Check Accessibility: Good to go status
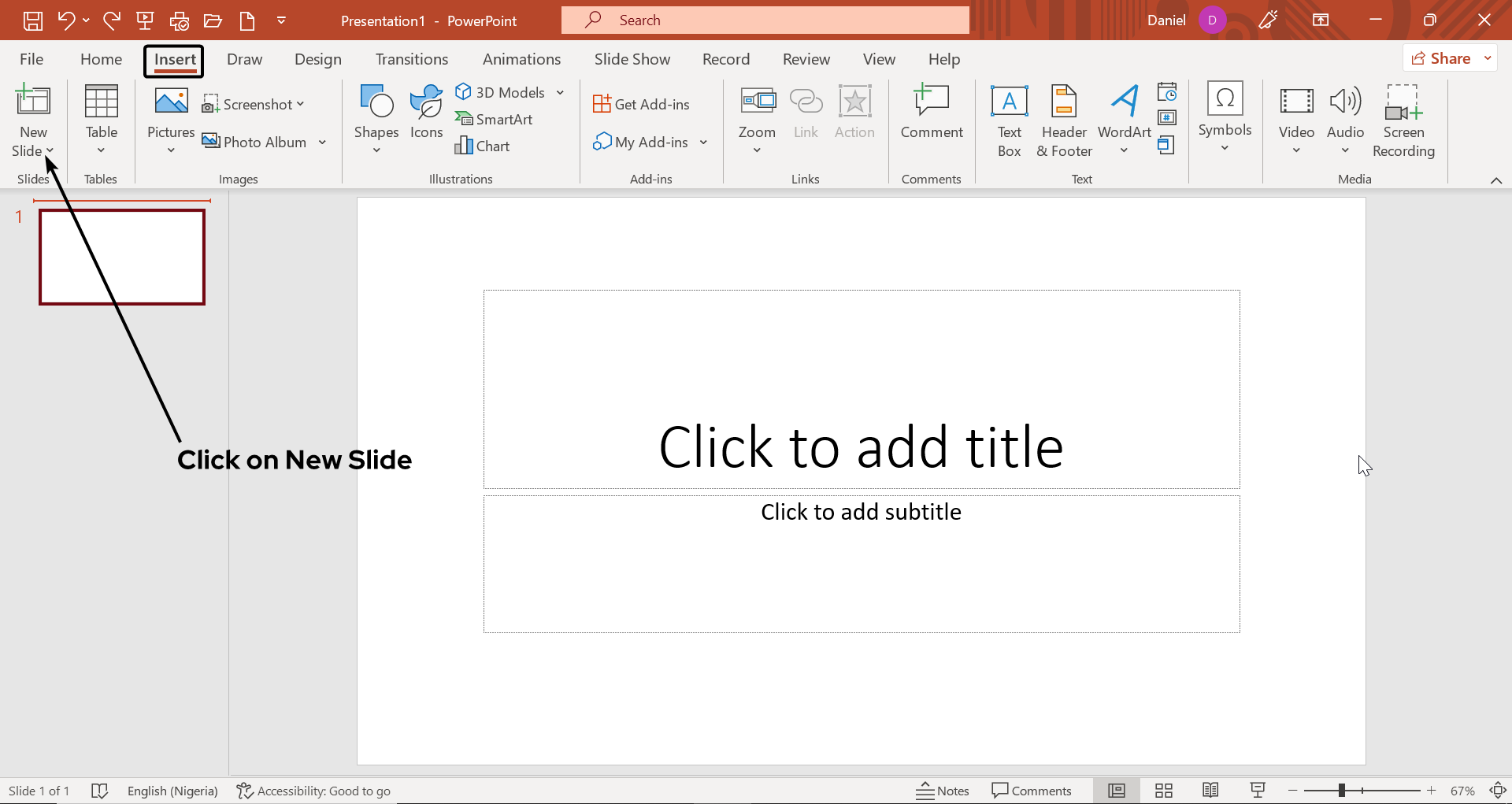Viewport: 1512px width, 804px height. pos(313,790)
